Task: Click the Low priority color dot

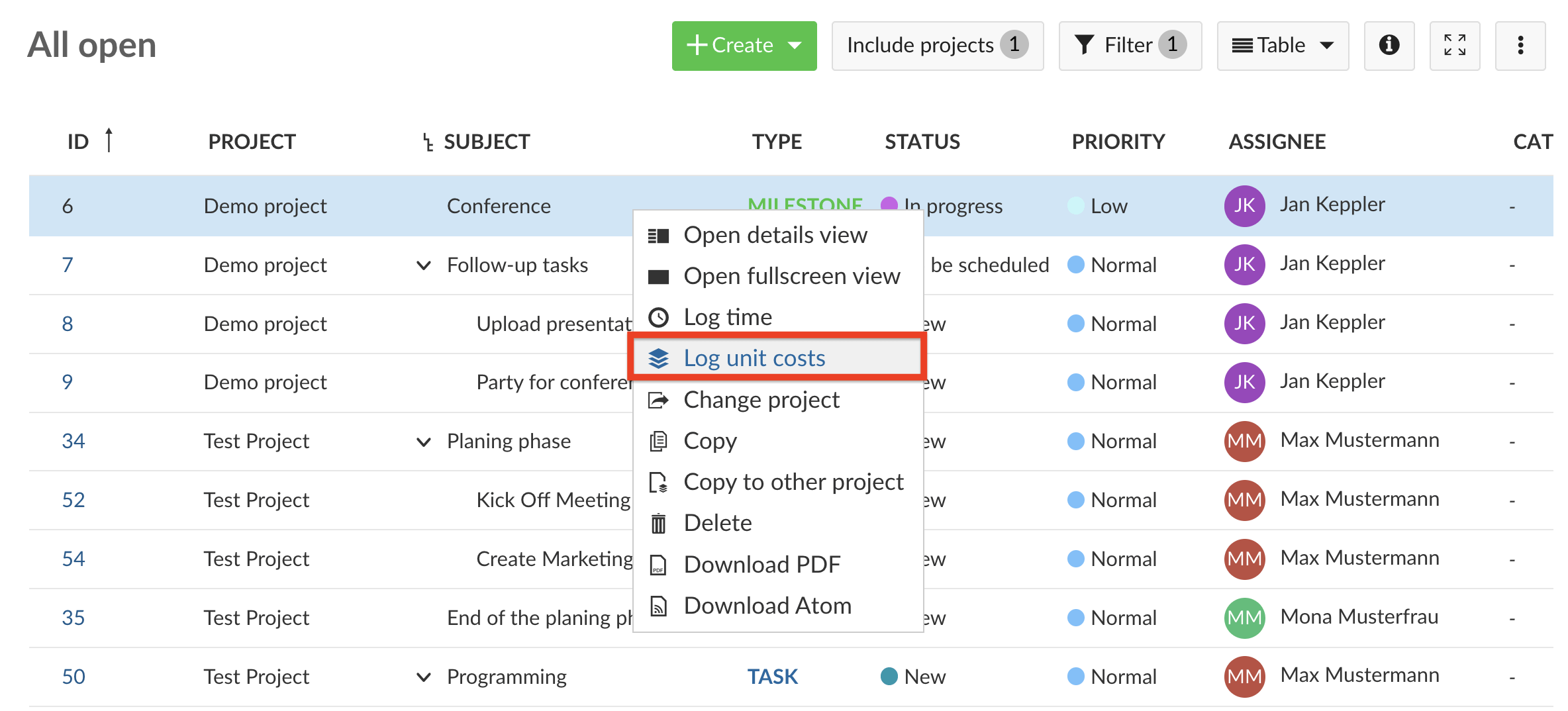Action: [x=1076, y=206]
